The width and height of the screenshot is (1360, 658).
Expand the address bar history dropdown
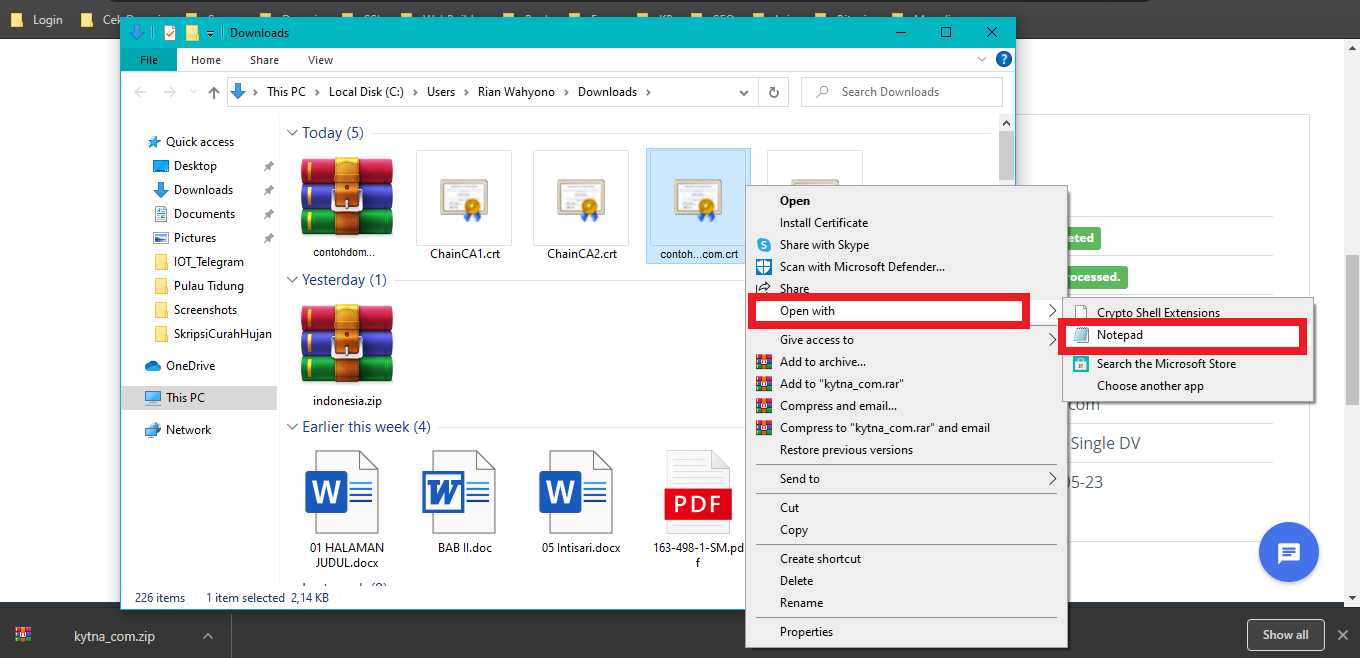pos(744,92)
